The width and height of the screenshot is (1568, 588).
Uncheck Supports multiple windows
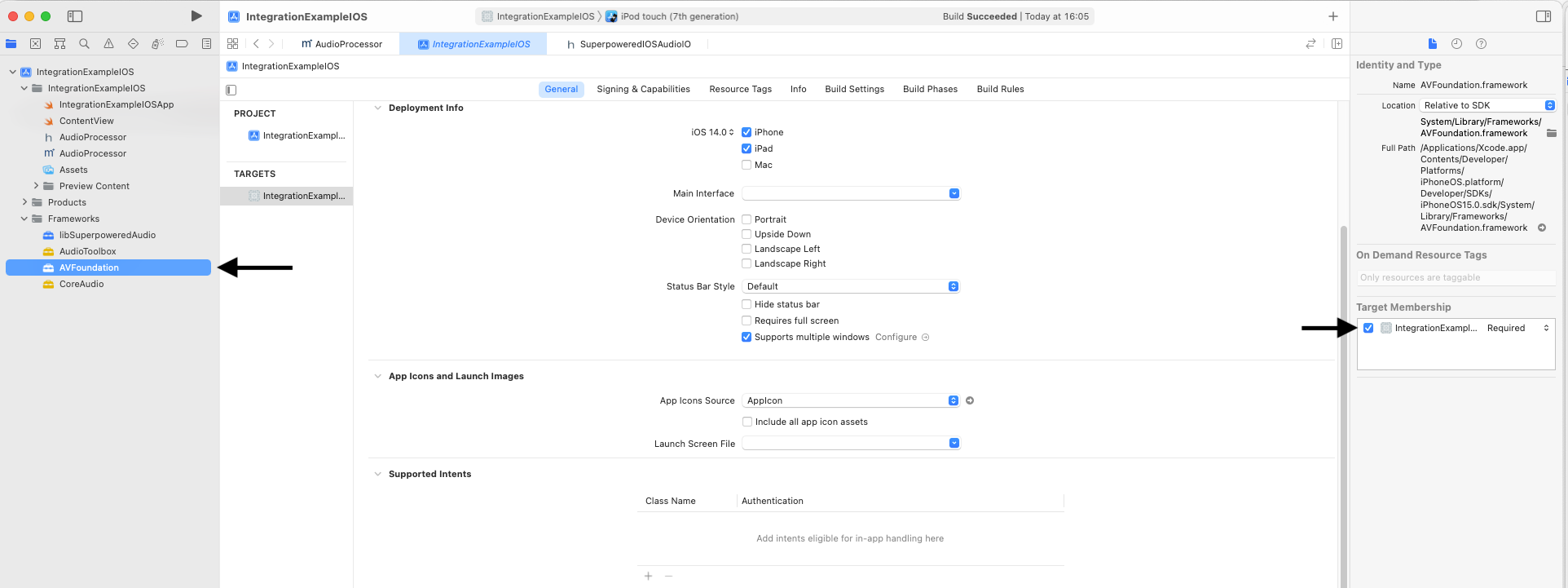click(747, 337)
